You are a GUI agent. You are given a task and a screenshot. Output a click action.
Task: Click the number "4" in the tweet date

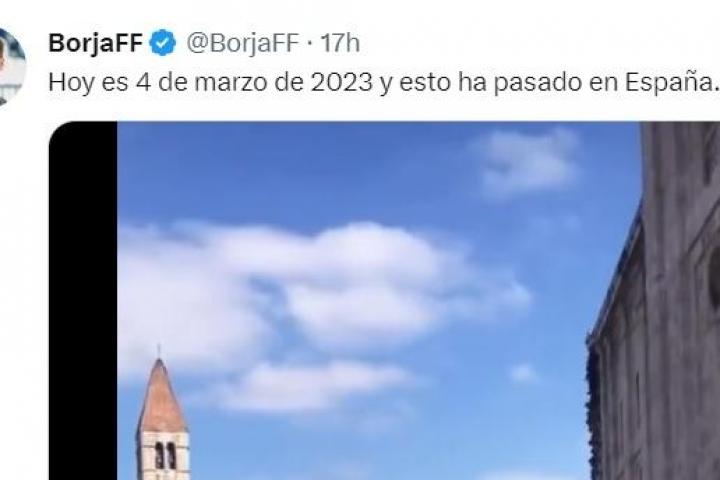[x=142, y=83]
